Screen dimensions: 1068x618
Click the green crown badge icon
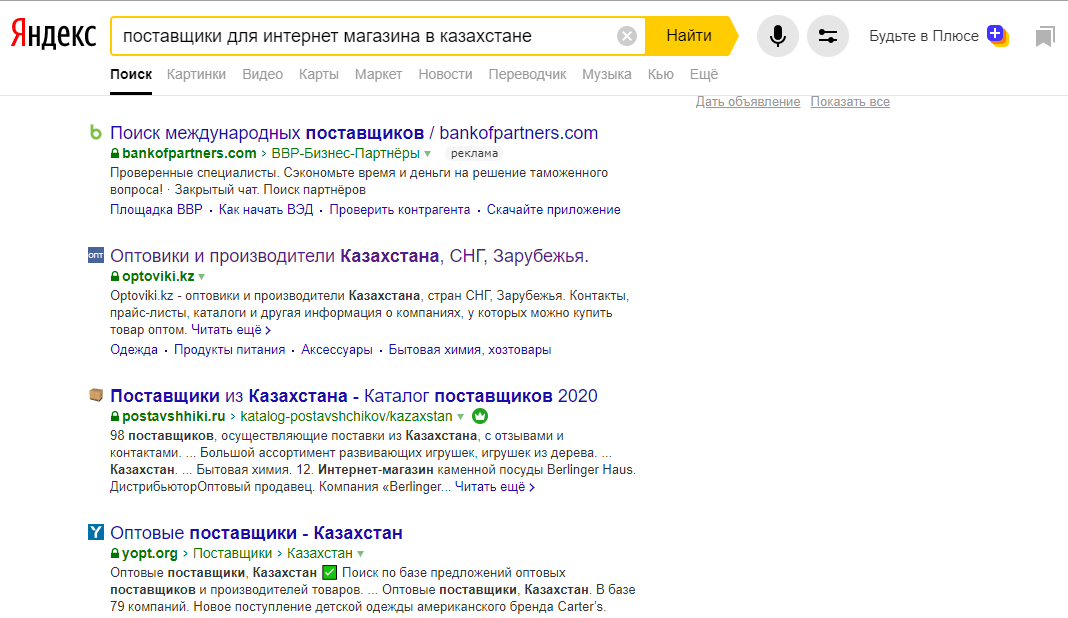click(x=480, y=416)
